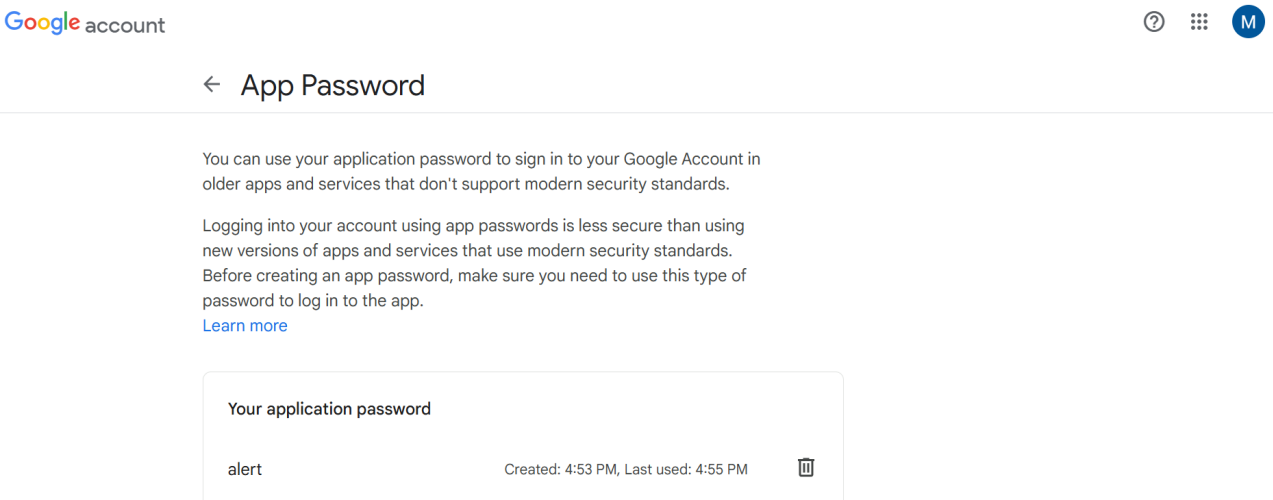Open the Google apps grid

1200,21
